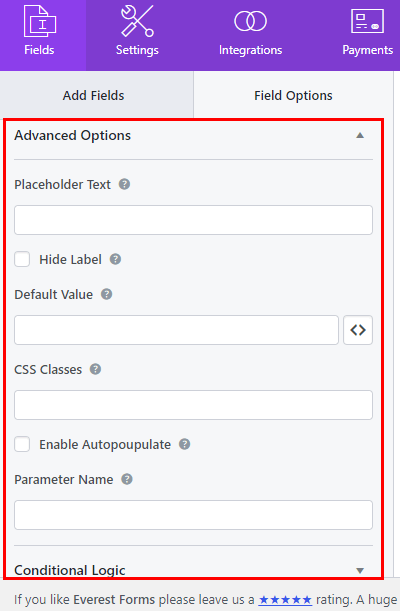Viewport: 400px width, 611px height.
Task: Click help icon beside Parameter Name
Action: (127, 479)
